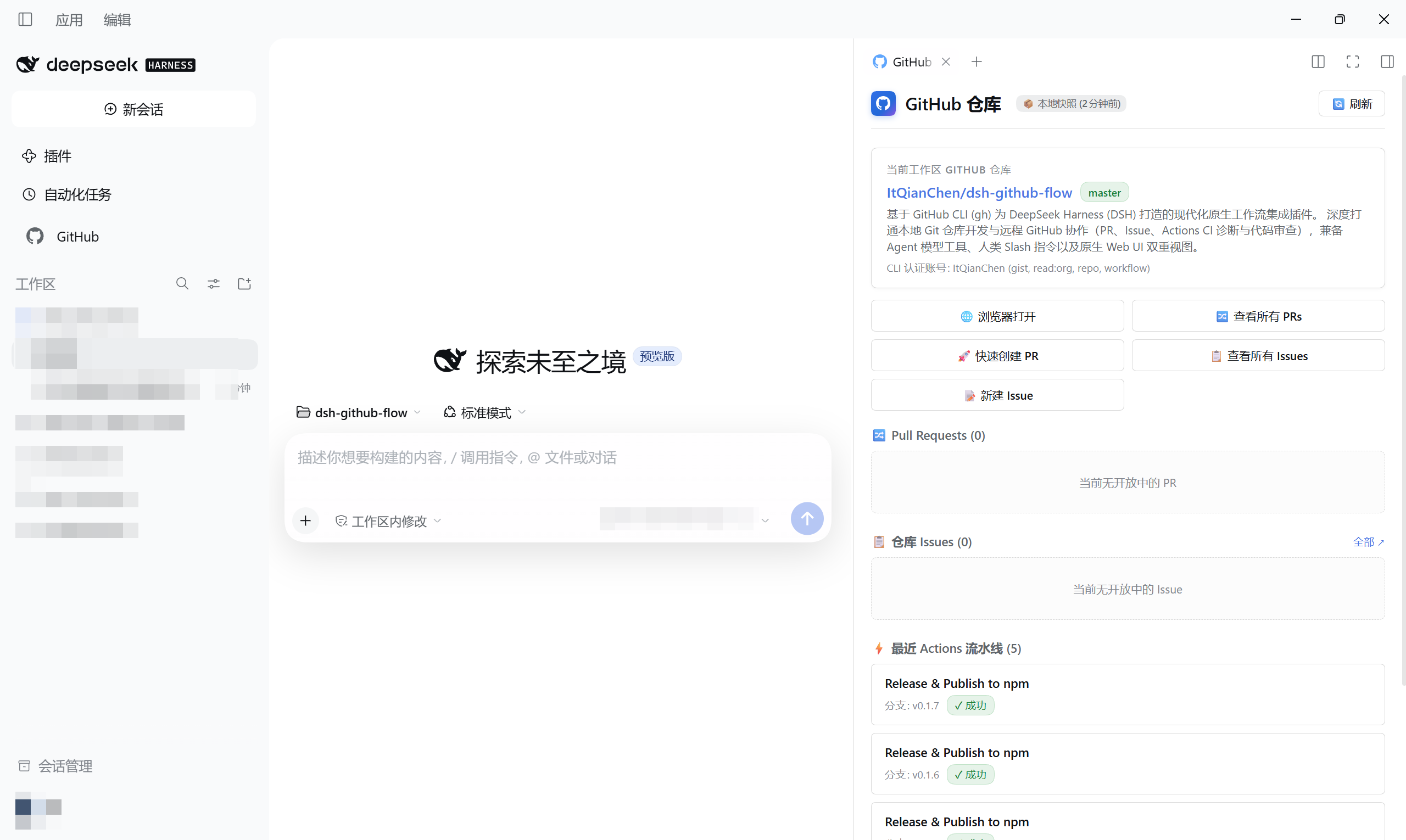Click the deepseek Harness logo
The height and width of the screenshot is (840, 1406).
point(105,65)
